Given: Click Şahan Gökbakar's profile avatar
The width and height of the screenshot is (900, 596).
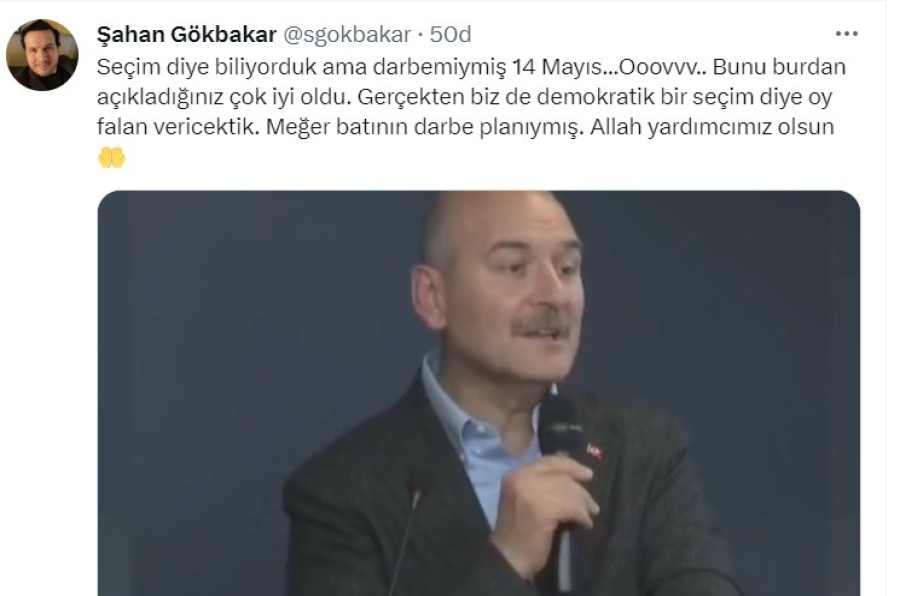Looking at the screenshot, I should 42,55.
